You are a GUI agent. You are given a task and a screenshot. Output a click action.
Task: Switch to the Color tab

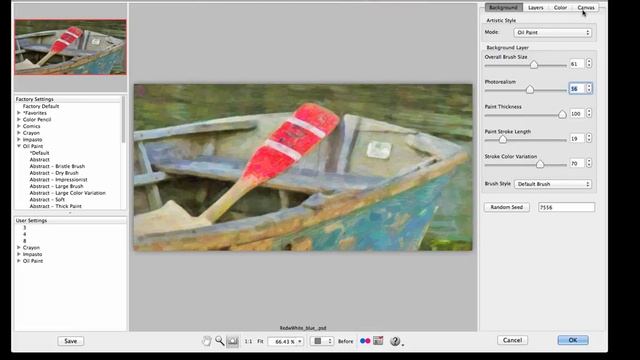point(560,7)
